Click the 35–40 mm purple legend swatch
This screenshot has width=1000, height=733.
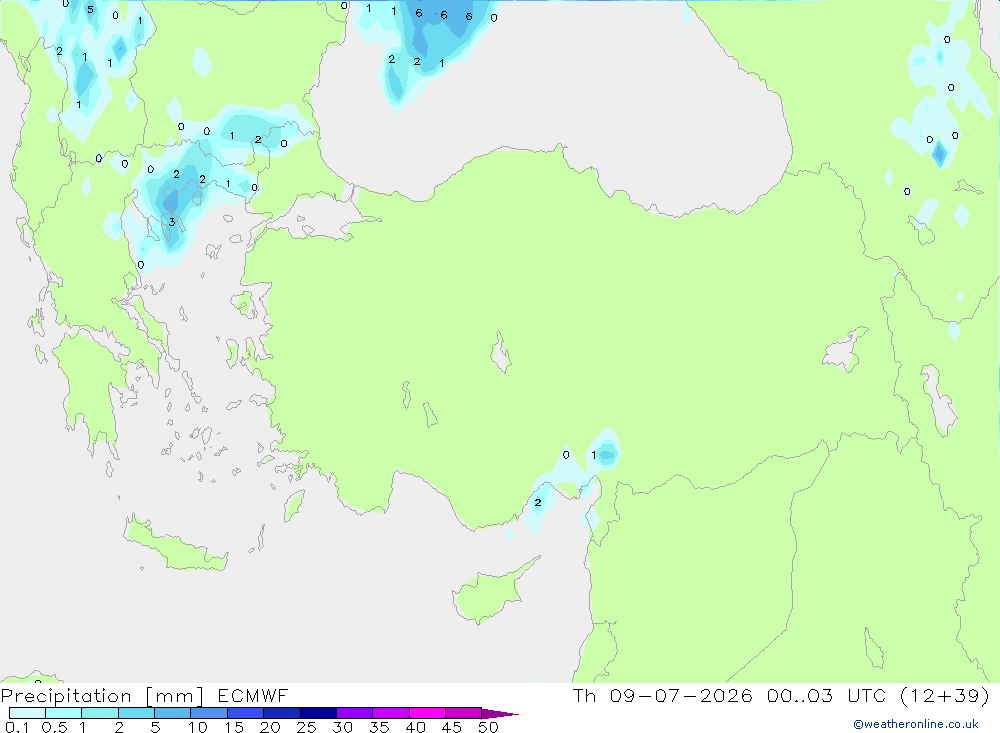391,713
